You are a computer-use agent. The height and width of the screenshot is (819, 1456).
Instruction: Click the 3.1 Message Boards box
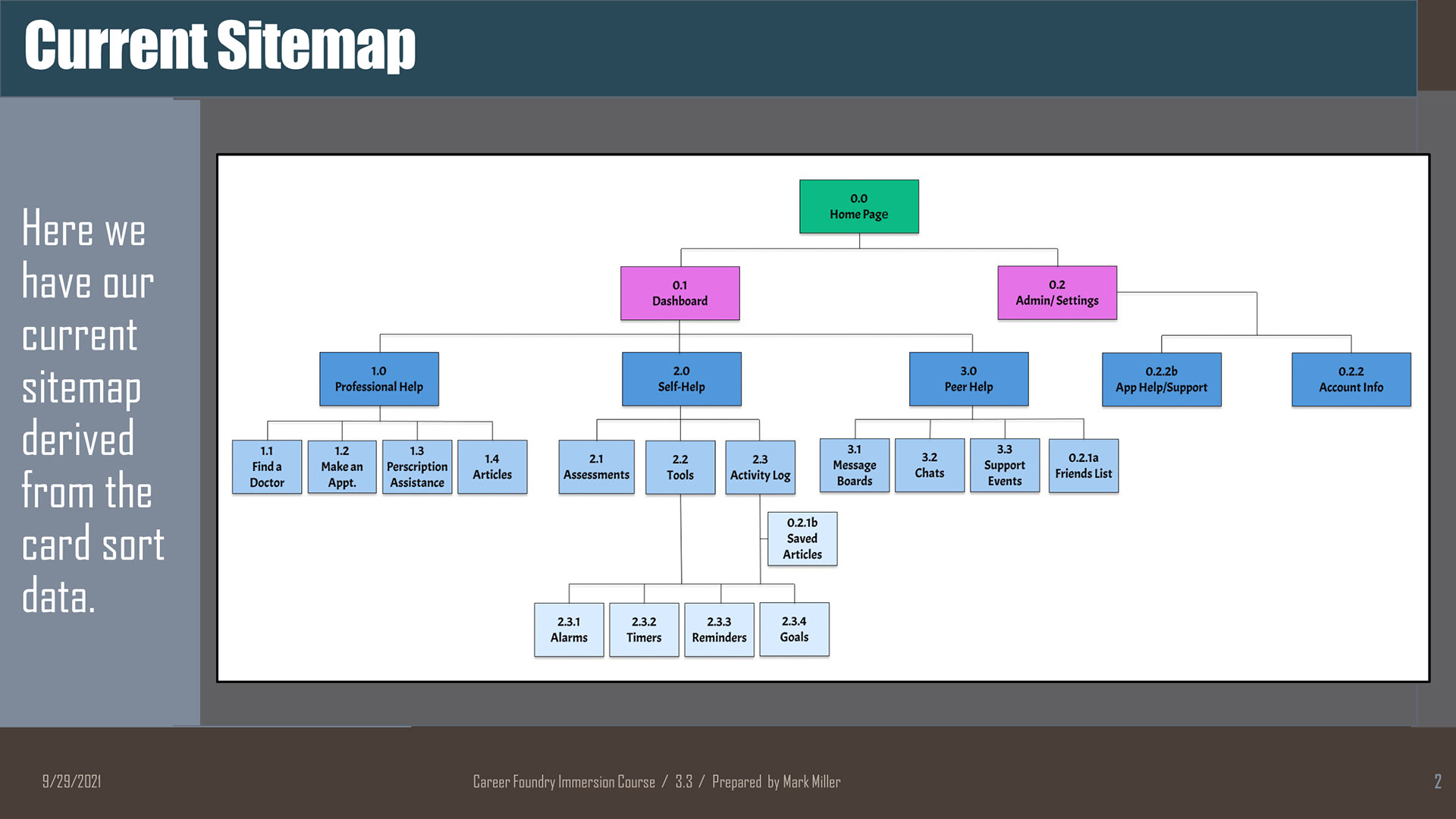[854, 466]
